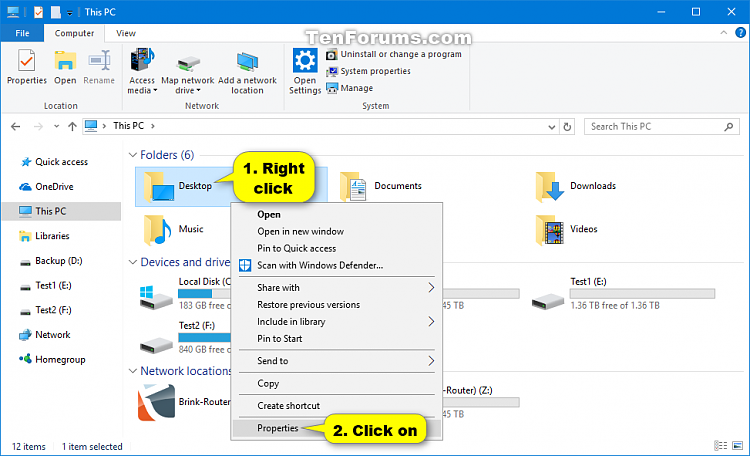750x456 pixels.
Task: Open the Recent locations dropdown arrow
Action: pos(56,126)
